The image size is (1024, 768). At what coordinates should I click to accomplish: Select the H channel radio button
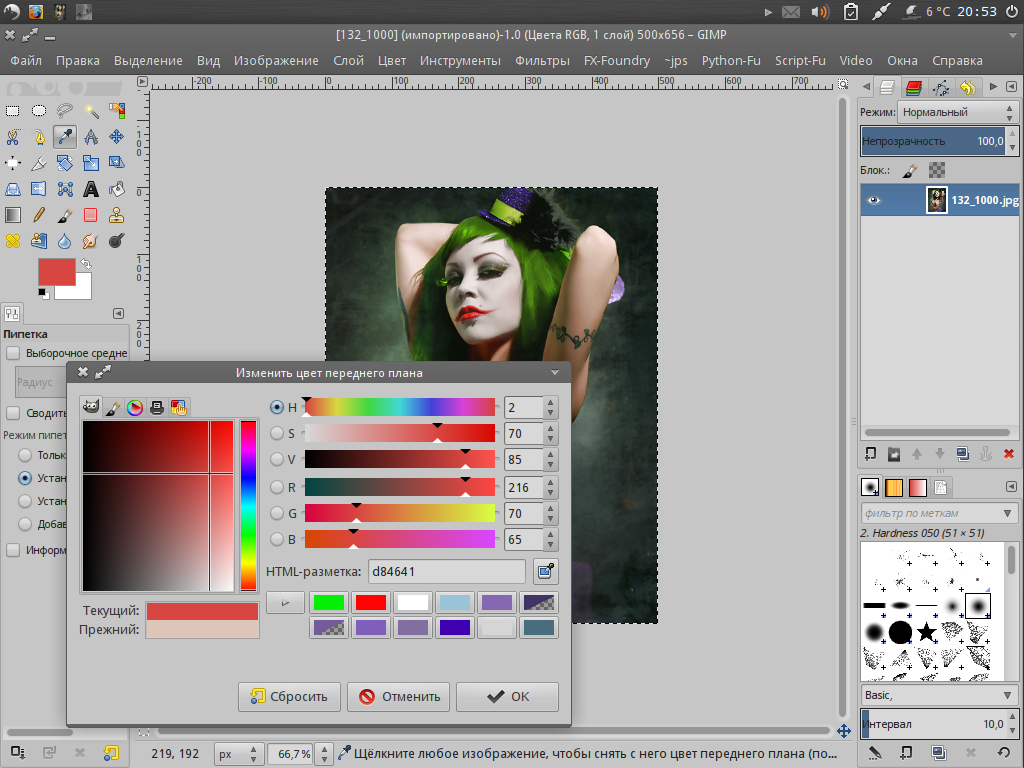click(x=277, y=408)
